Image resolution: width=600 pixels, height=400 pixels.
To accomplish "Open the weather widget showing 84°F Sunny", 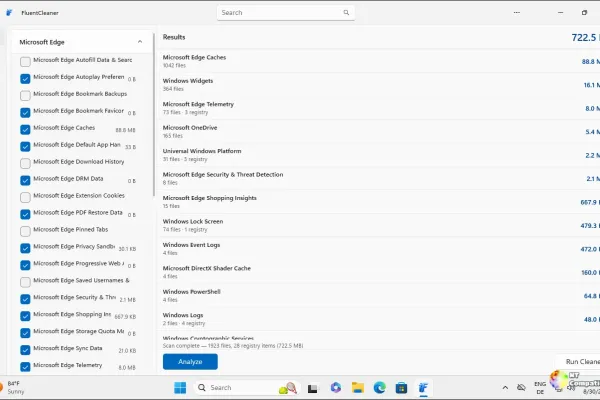I will pos(13,387).
